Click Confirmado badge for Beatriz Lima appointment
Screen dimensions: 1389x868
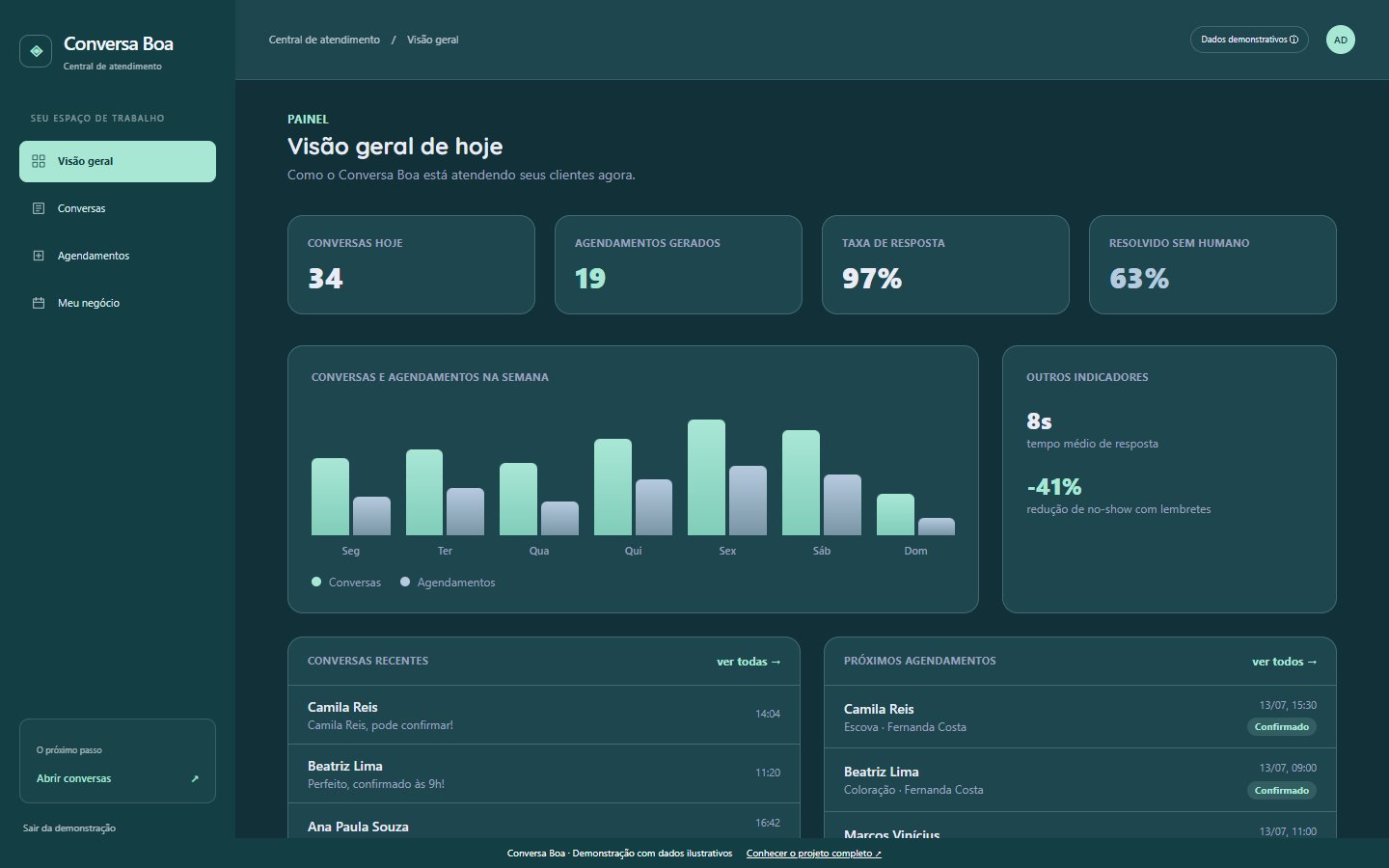tap(1281, 791)
